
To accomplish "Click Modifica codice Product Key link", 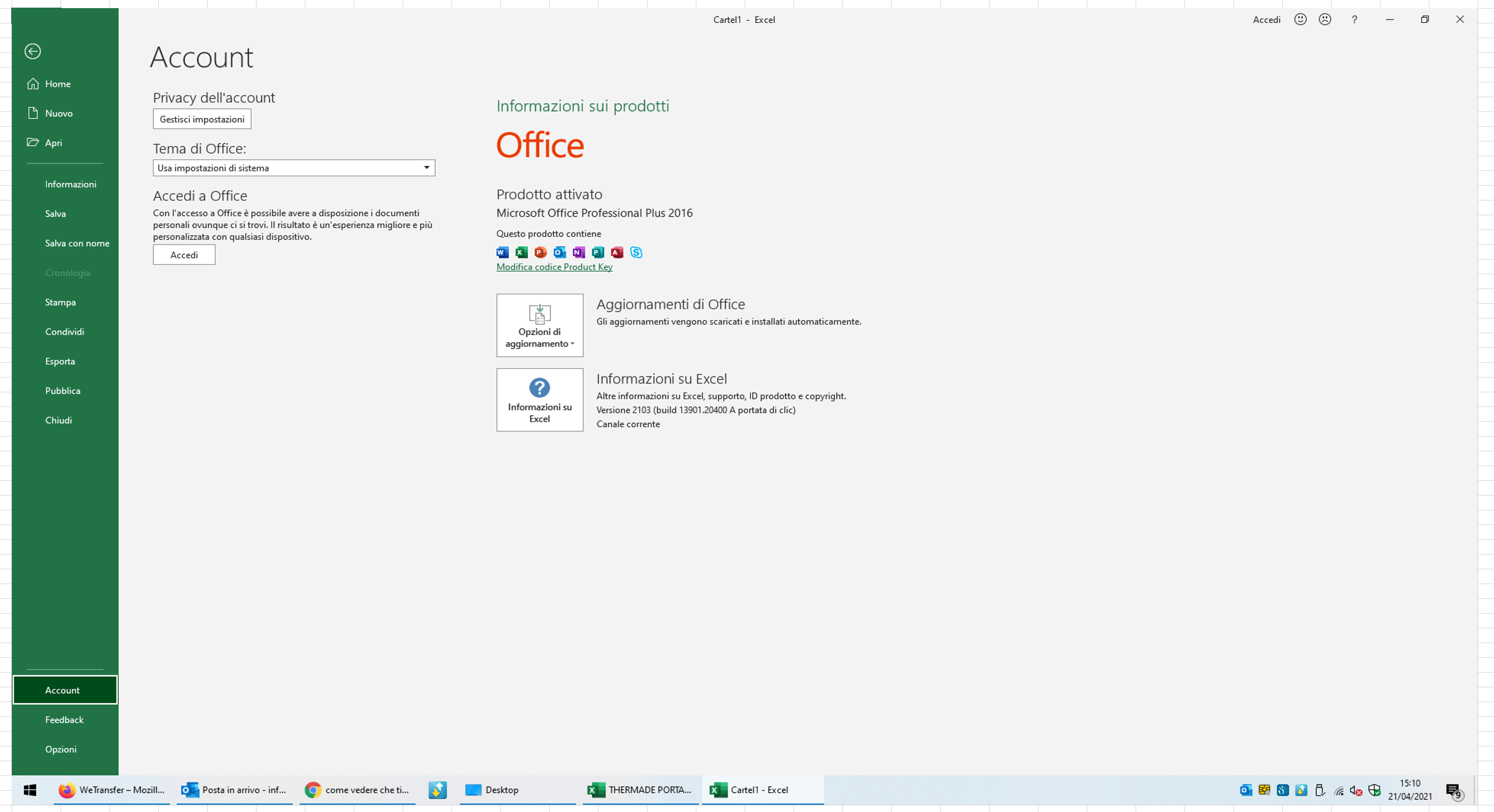I will click(554, 267).
